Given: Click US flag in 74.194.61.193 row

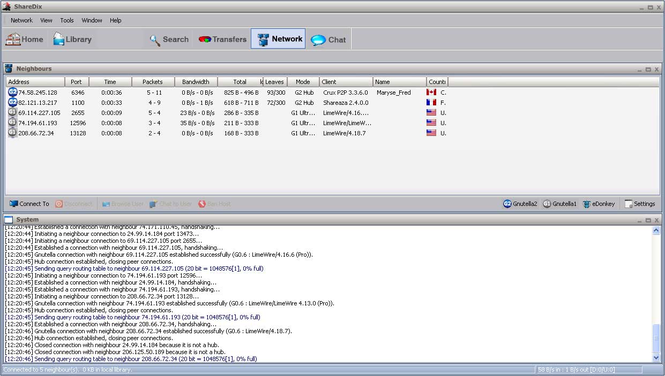Looking at the screenshot, I should click(x=431, y=123).
